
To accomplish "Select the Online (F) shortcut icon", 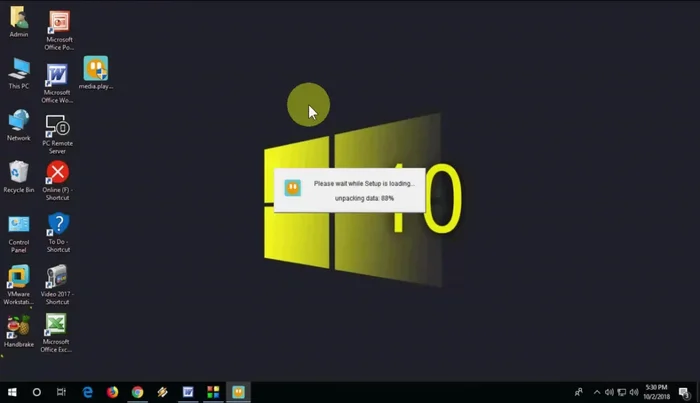I will tap(58, 181).
